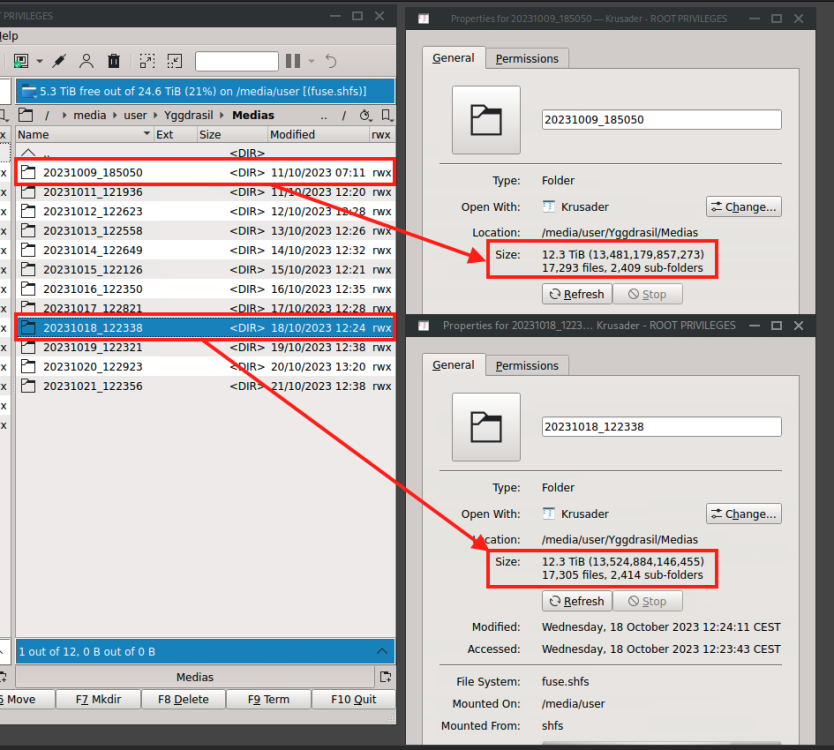The image size is (834, 750).
Task: Click the new tab icon right of Medias tab
Action: point(386,677)
